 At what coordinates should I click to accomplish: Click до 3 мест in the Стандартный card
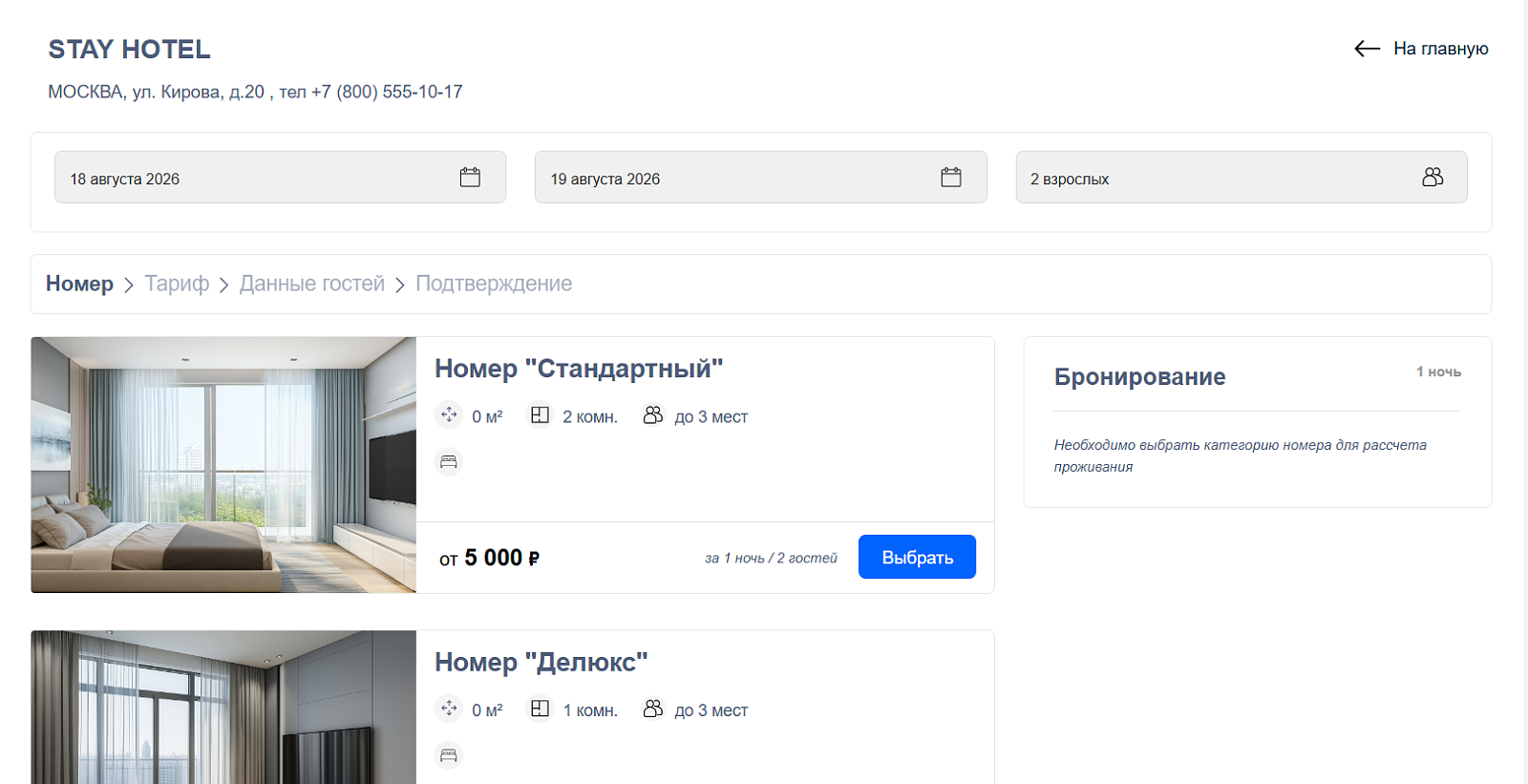point(711,417)
